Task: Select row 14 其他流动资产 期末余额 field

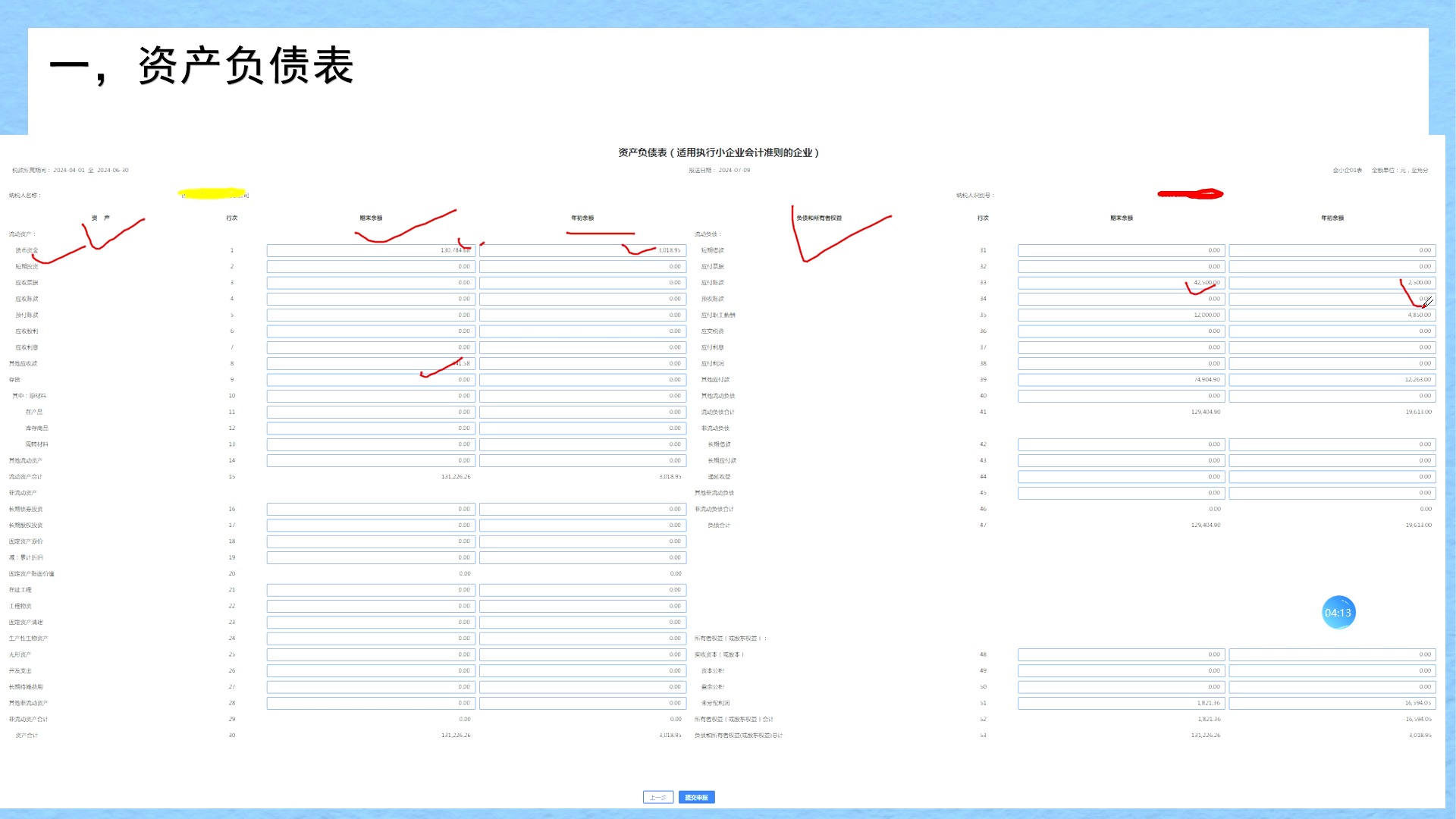Action: click(371, 461)
